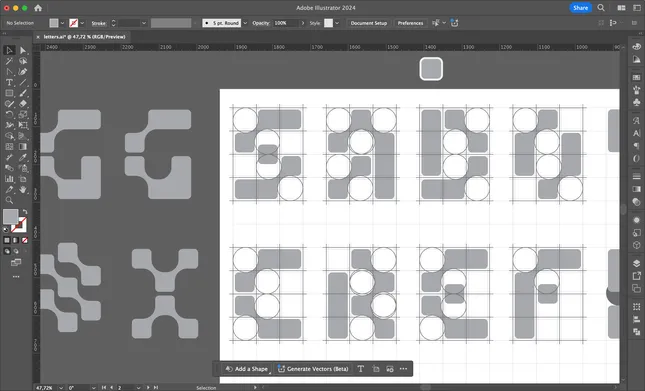Reset to default fill and stroke
This screenshot has width=645, height=391.
click(x=5, y=230)
